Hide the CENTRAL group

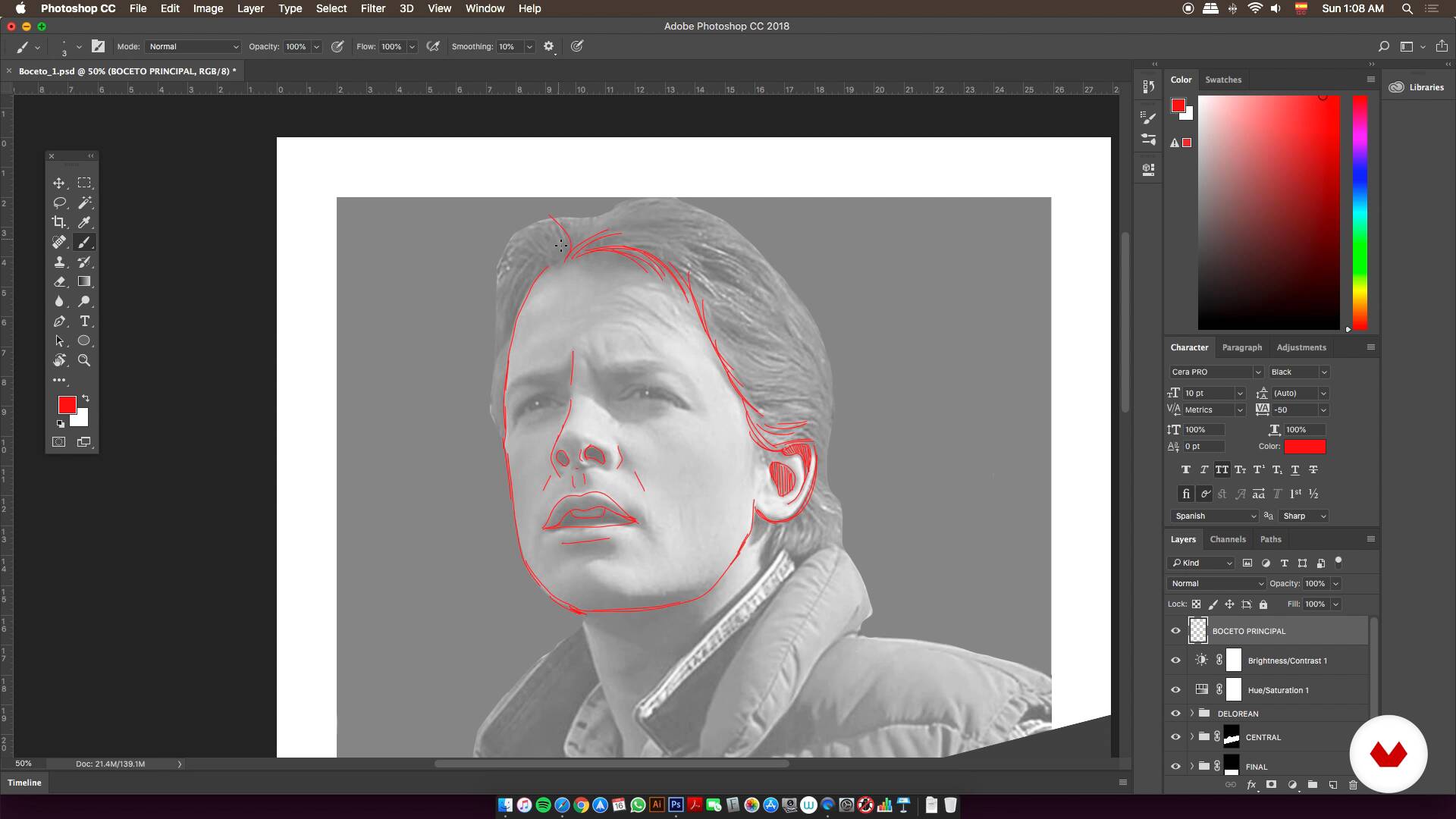[x=1175, y=737]
